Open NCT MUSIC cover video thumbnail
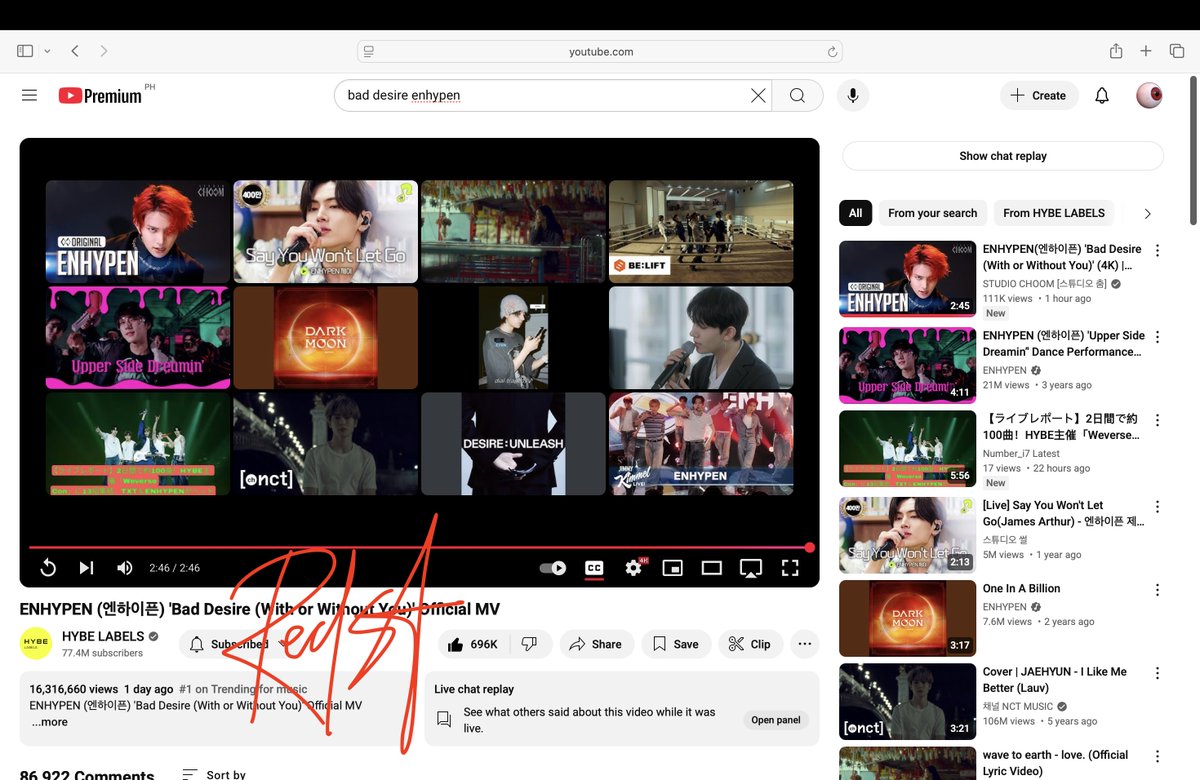Image resolution: width=1200 pixels, height=780 pixels. coord(907,701)
